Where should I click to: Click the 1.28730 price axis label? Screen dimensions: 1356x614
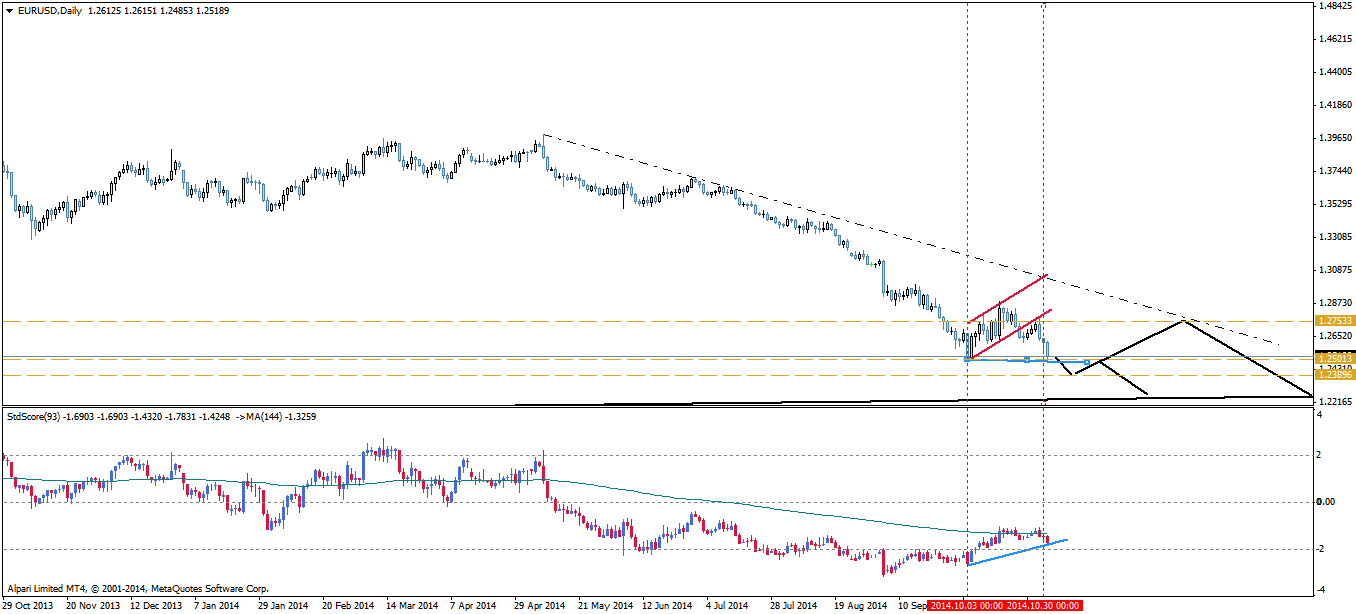coord(1335,302)
